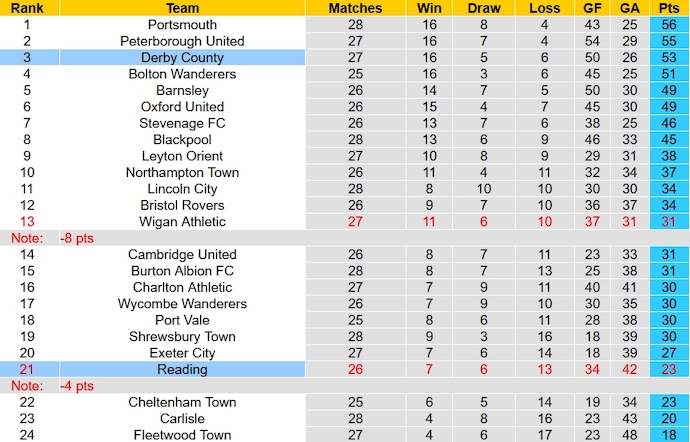This screenshot has width=690, height=442.
Task: Select Cheltenham Town team name
Action: [182, 402]
